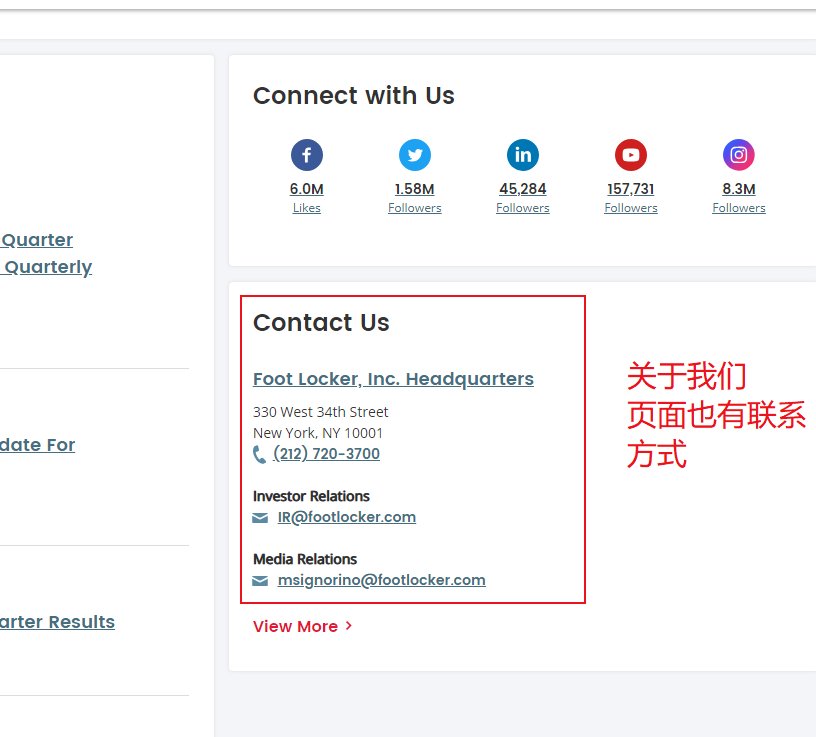The width and height of the screenshot is (816, 737).
Task: Open Foot Locker, Inc. Headquarters link
Action: coord(393,379)
